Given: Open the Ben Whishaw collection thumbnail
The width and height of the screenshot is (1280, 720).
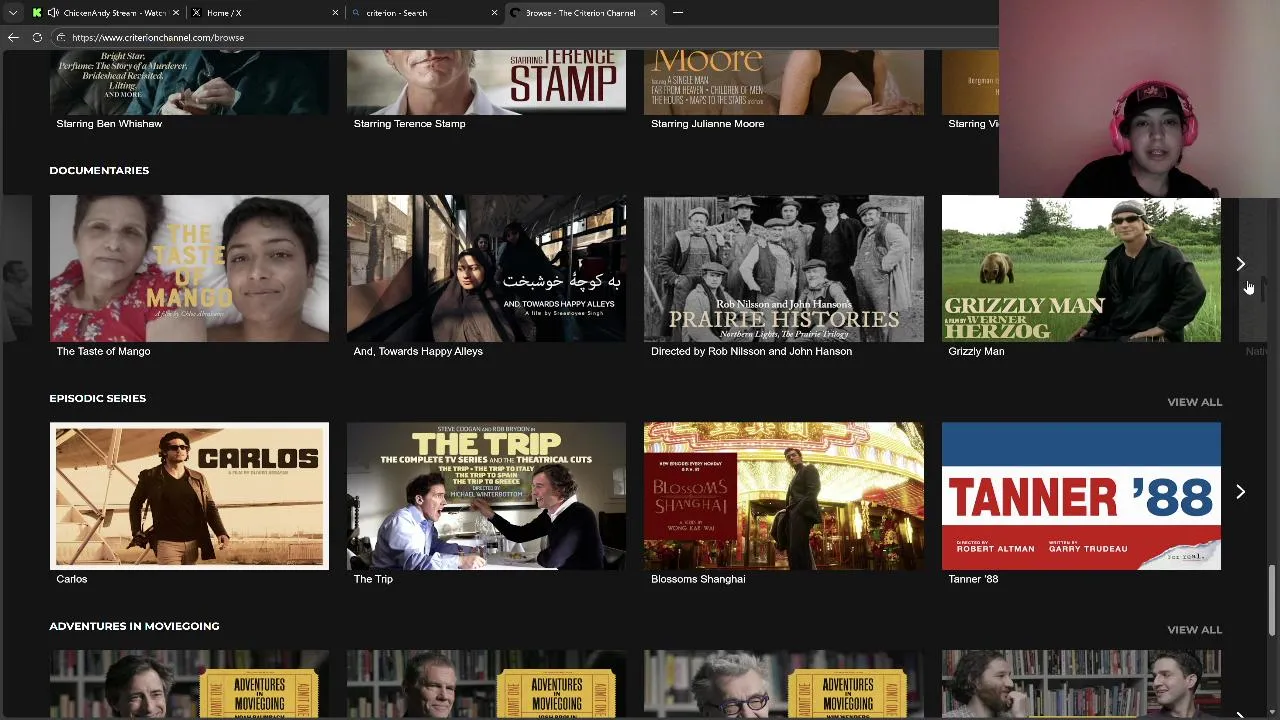Looking at the screenshot, I should (x=189, y=82).
